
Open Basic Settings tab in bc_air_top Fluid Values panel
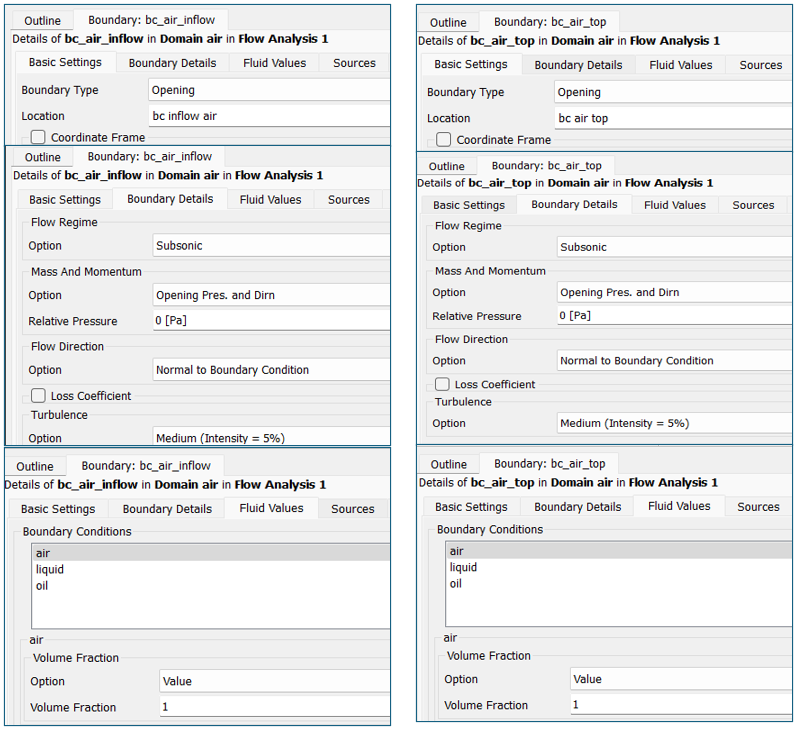pyautogui.click(x=471, y=507)
